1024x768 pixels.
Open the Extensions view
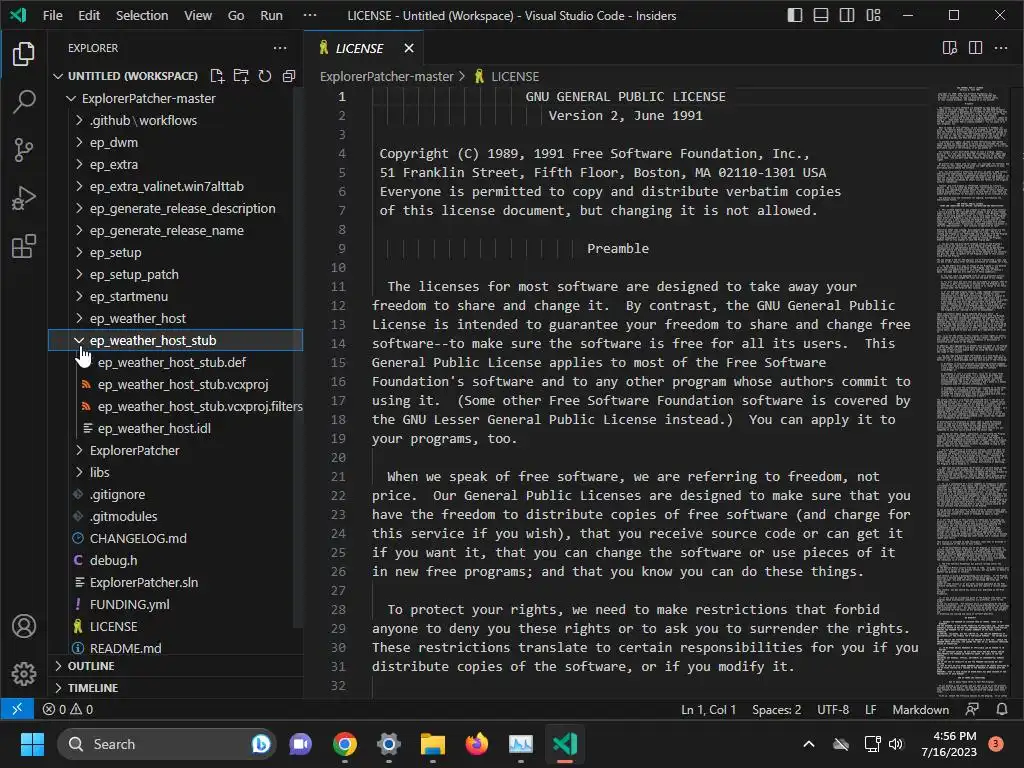coord(24,247)
